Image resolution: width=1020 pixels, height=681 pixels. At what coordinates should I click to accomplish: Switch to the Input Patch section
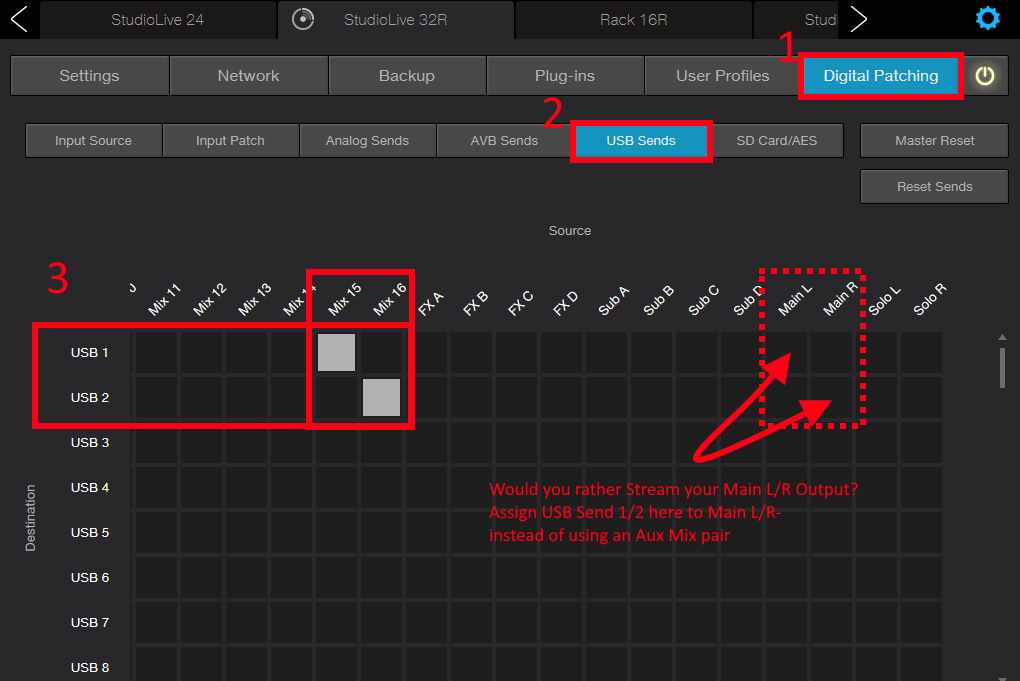(230, 140)
